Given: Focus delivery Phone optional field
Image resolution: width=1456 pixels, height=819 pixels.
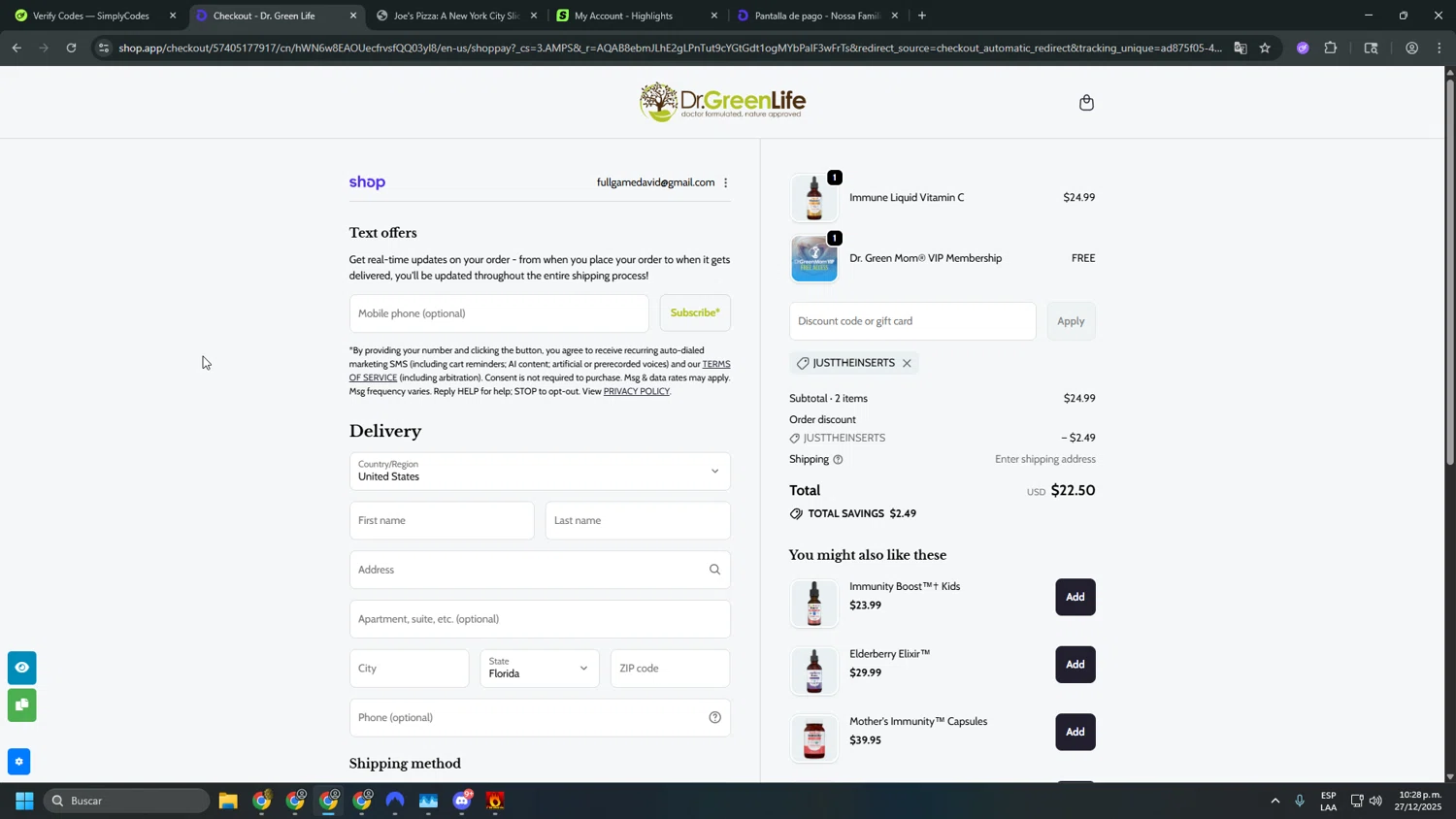Looking at the screenshot, I should [540, 717].
